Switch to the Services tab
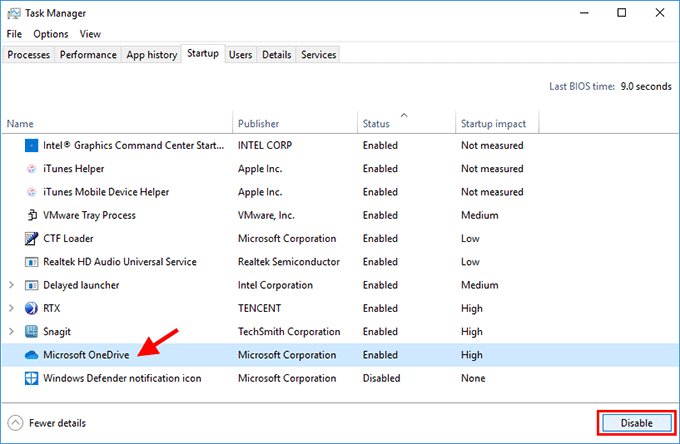This screenshot has width=680, height=444. (319, 55)
